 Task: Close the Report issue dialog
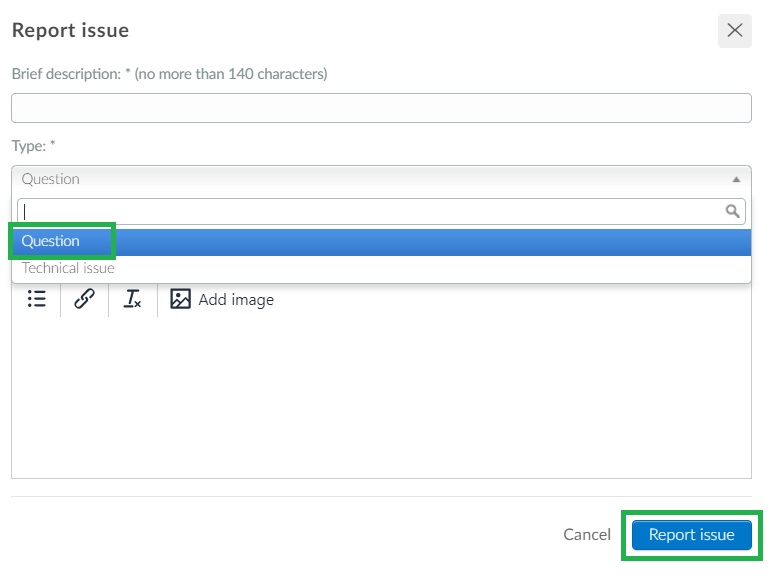tap(734, 31)
